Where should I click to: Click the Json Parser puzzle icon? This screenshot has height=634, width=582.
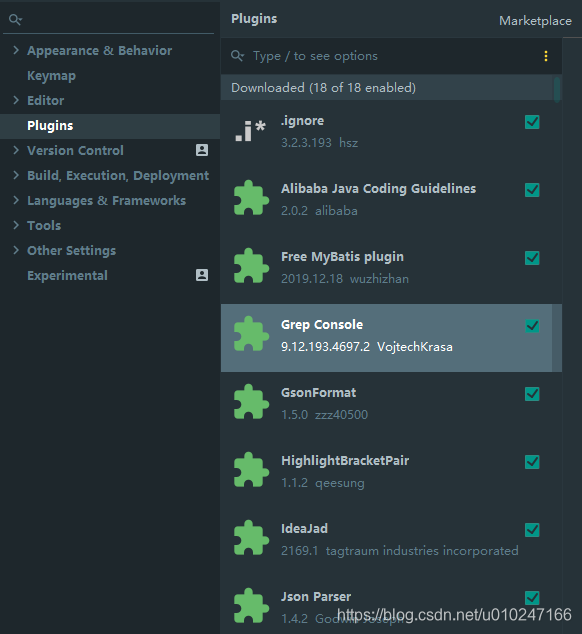click(x=251, y=605)
